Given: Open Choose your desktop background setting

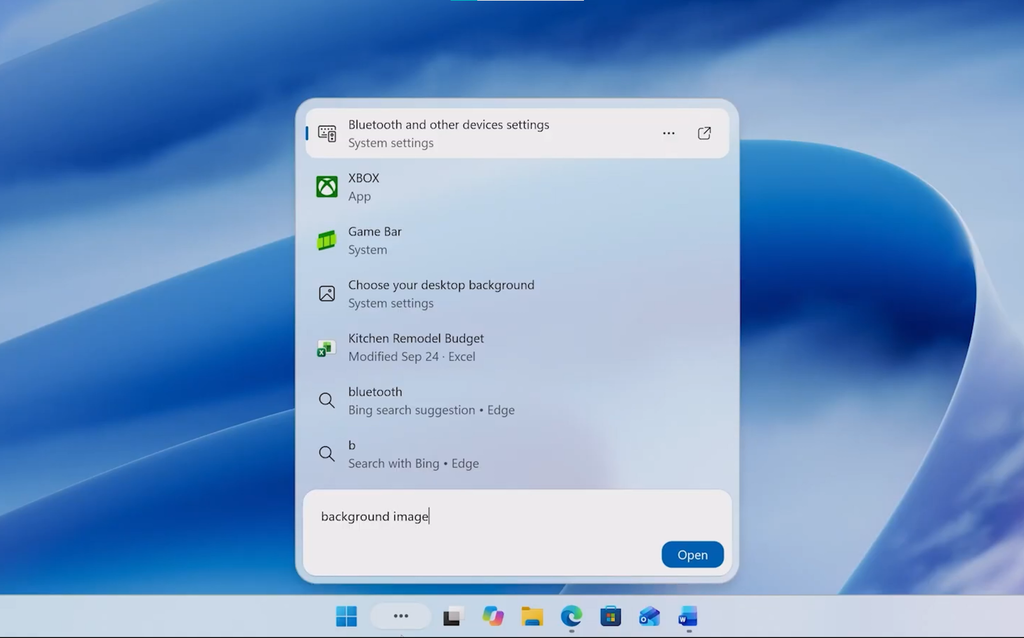Looking at the screenshot, I should (x=517, y=294).
